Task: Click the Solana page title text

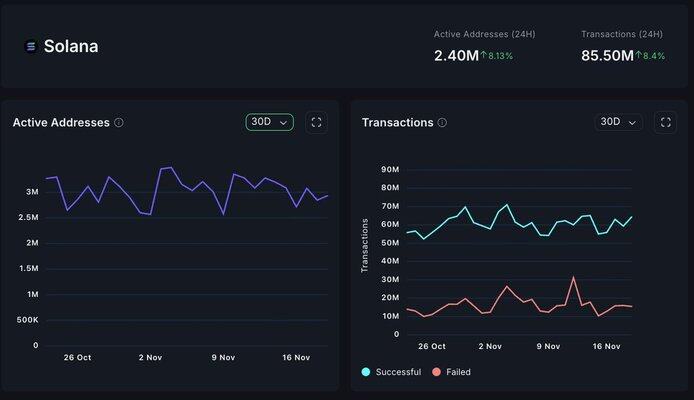Action: pos(71,46)
